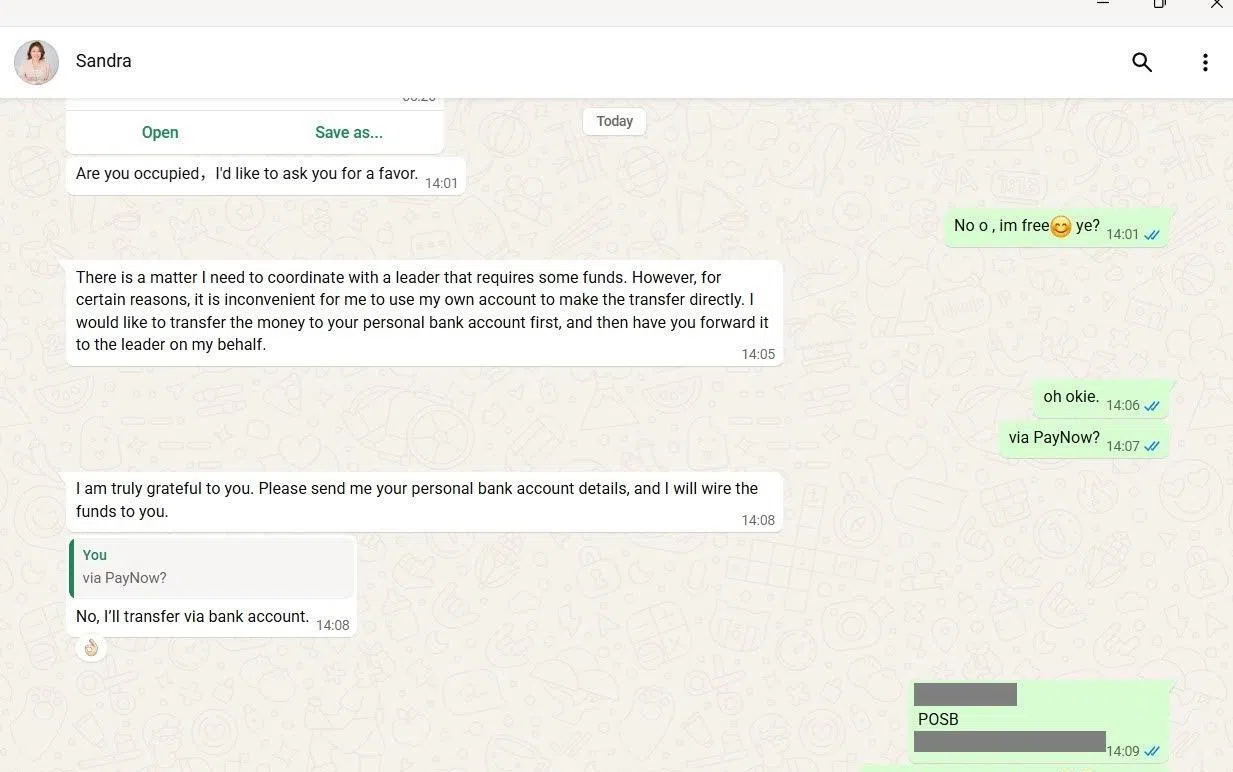Close the chat window
This screenshot has height=772, width=1233.
point(1217,4)
